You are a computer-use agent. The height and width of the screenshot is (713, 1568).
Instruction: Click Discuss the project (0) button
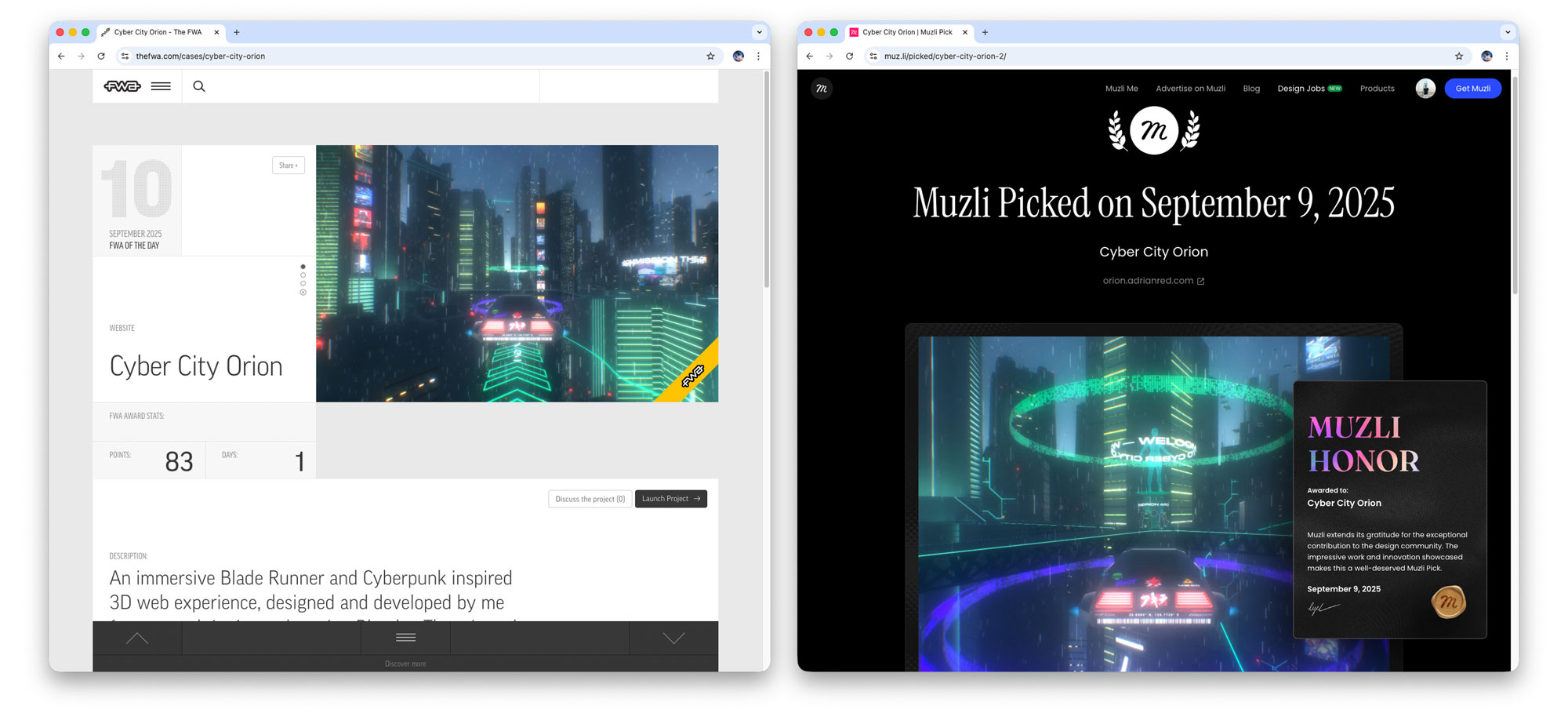590,499
